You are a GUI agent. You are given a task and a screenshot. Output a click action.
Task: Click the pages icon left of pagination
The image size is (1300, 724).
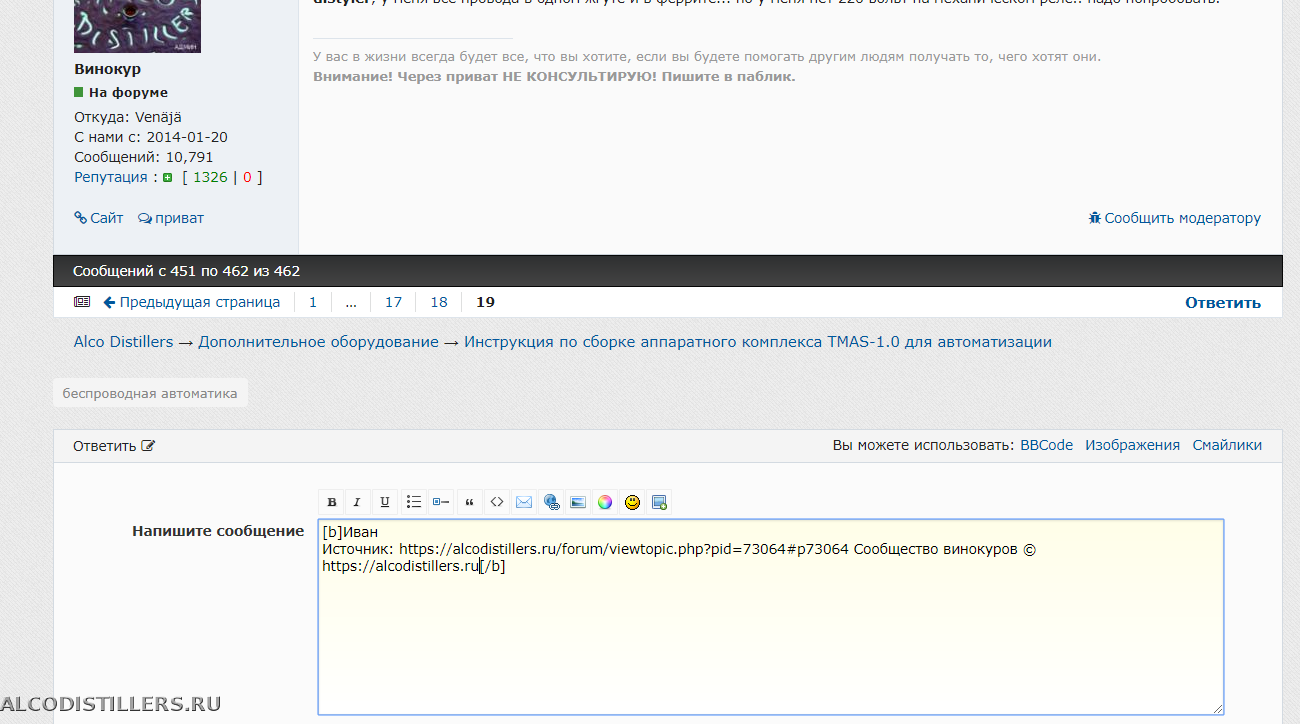(x=82, y=302)
